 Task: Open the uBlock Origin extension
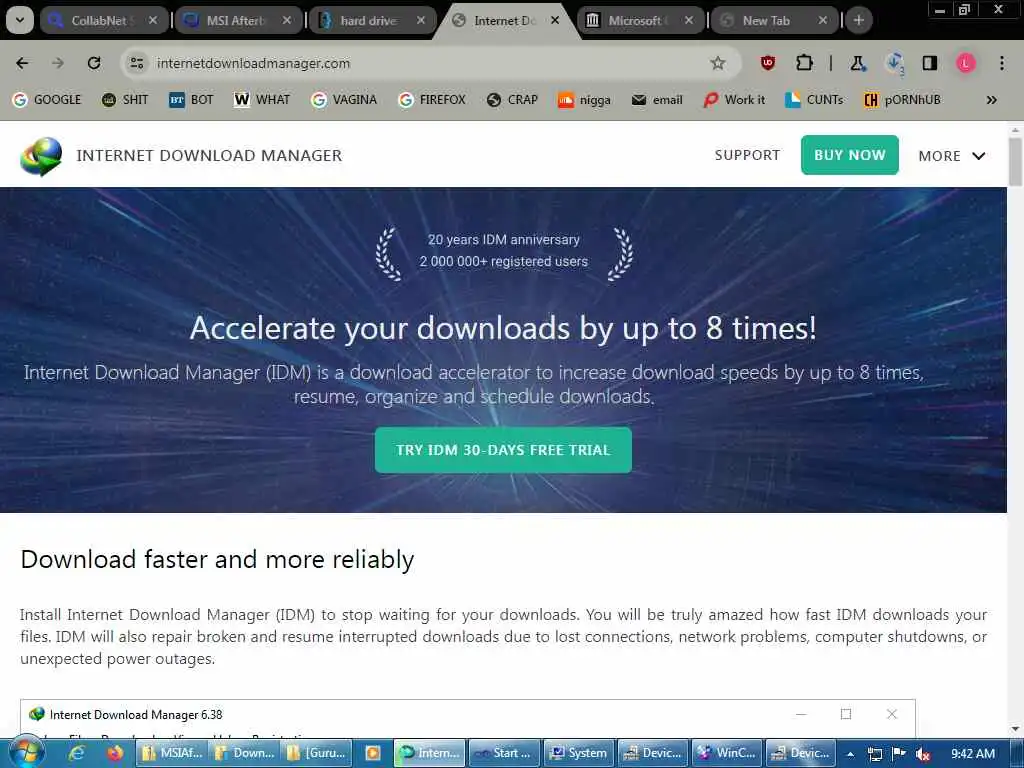(768, 63)
